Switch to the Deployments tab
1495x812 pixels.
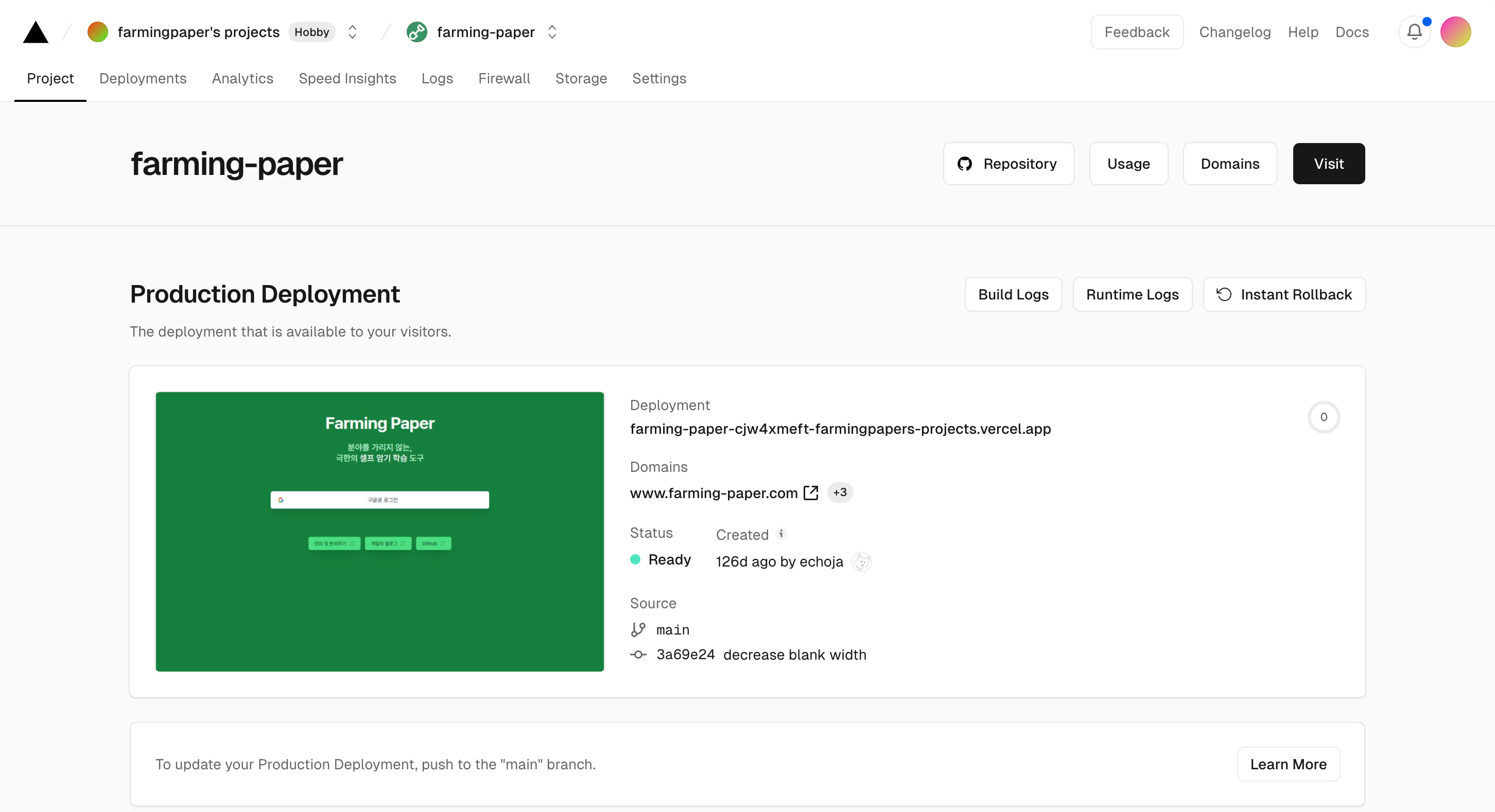coord(143,78)
